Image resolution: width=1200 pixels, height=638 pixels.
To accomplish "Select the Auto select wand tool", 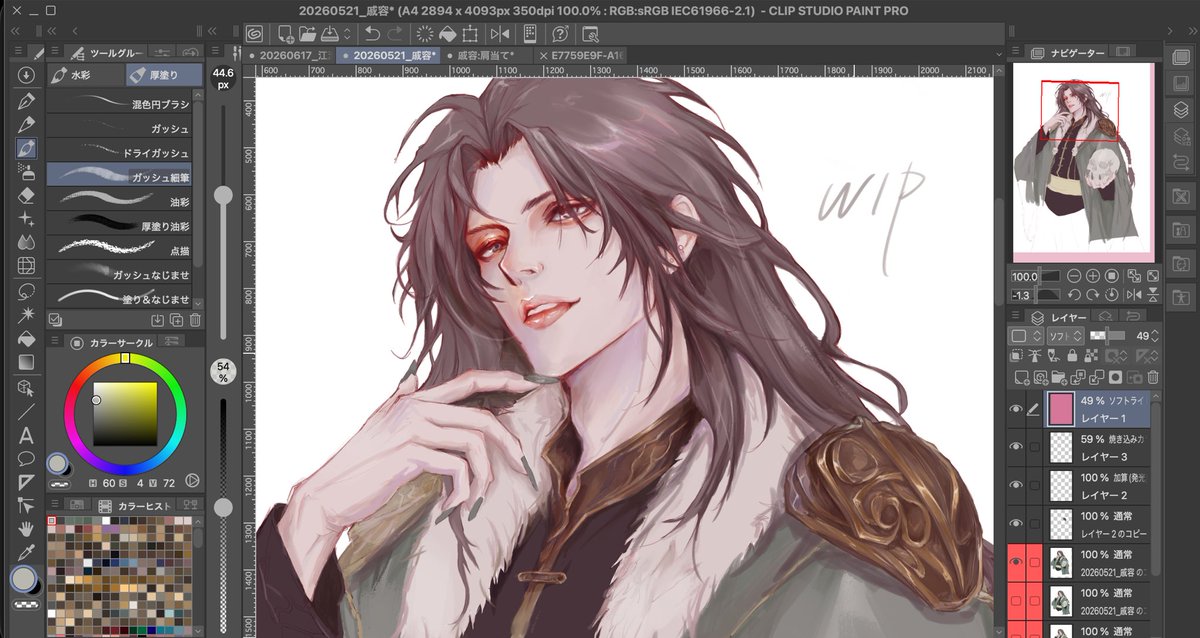I will 26,315.
